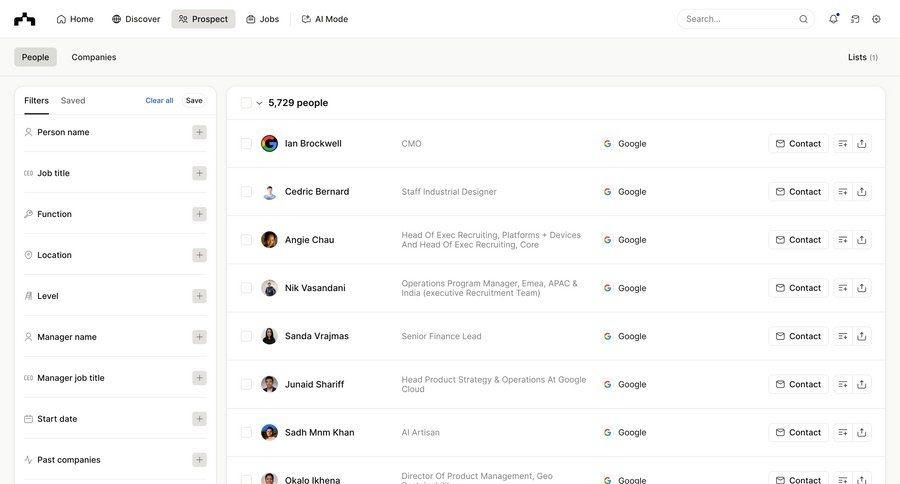Screen dimensions: 900x484
Task: Go to the Home page
Action: coord(75,19)
